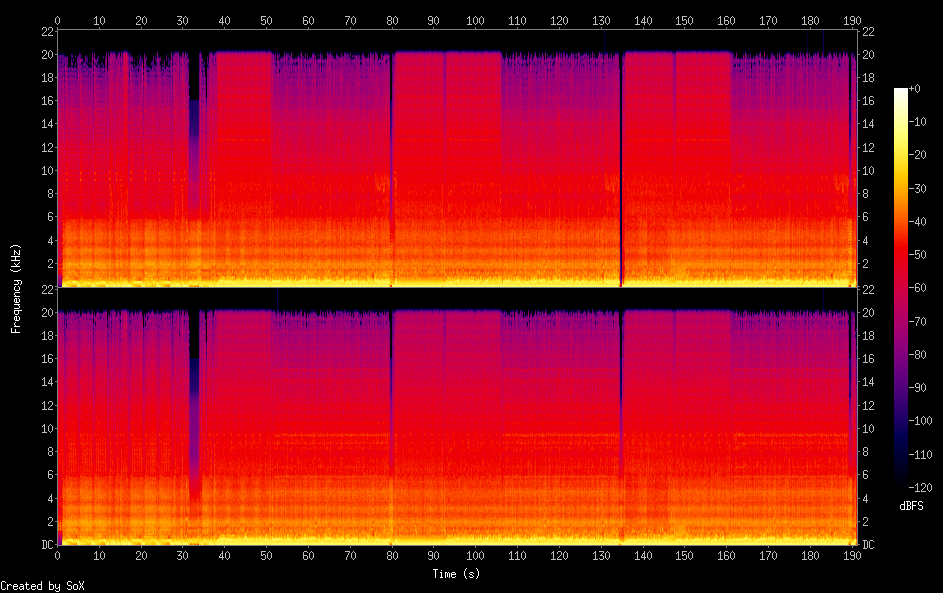This screenshot has width=943, height=593.
Task: Select the 100 mark on bottom time axis
Action: pos(474,556)
